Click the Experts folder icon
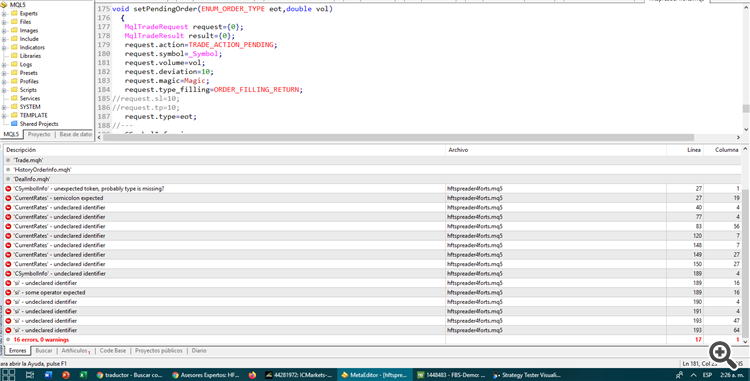The width and height of the screenshot is (750, 381). (14, 13)
